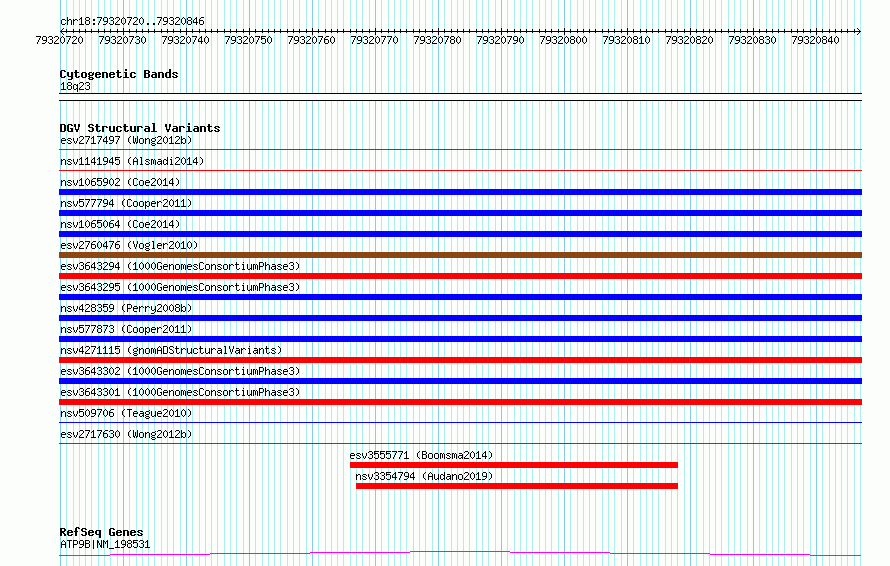Viewport: 890px width, 566px height.
Task: Open nsv4271115 (gnomADStructuralVariants) label
Action: (171, 350)
